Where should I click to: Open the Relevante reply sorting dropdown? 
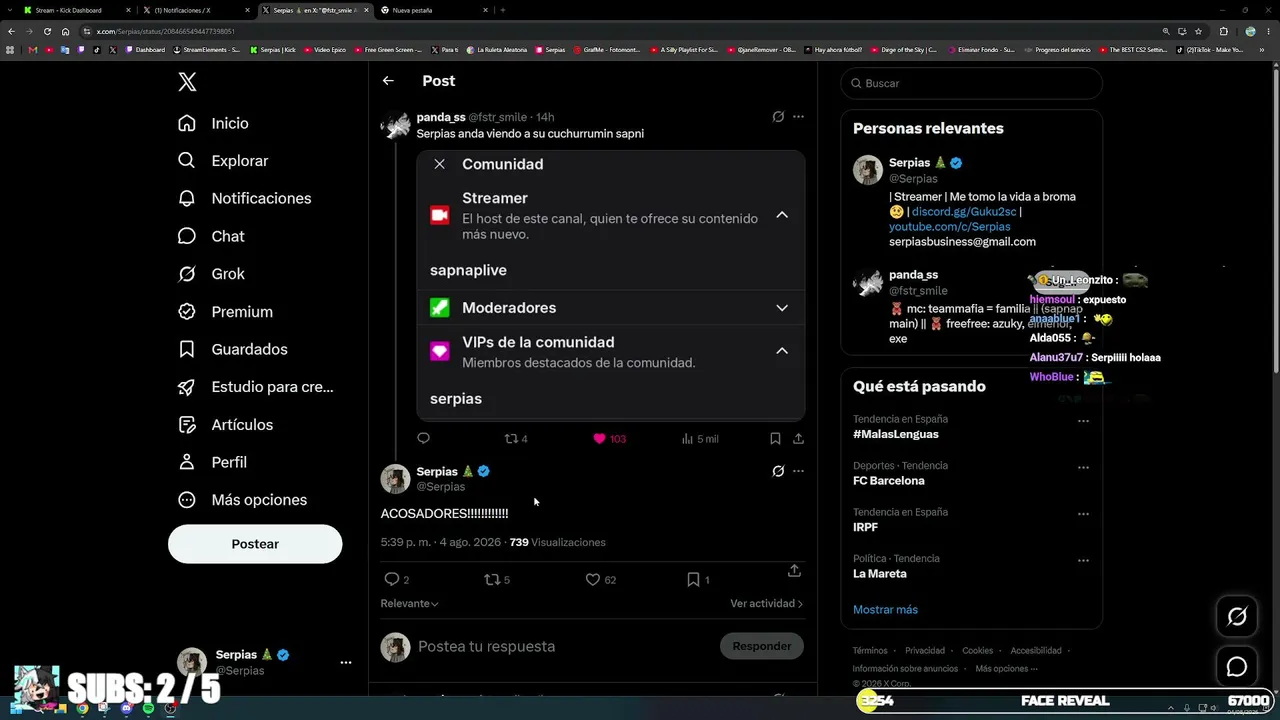click(x=409, y=603)
